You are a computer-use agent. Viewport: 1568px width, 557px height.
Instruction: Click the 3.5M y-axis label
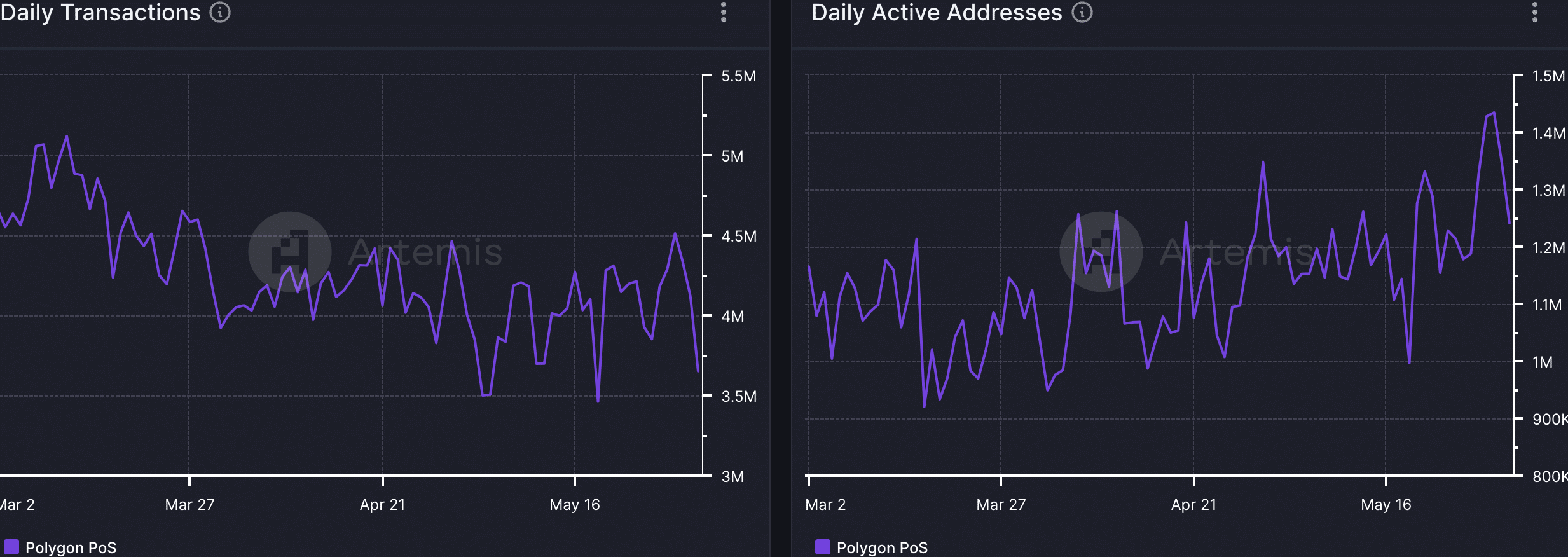point(739,397)
